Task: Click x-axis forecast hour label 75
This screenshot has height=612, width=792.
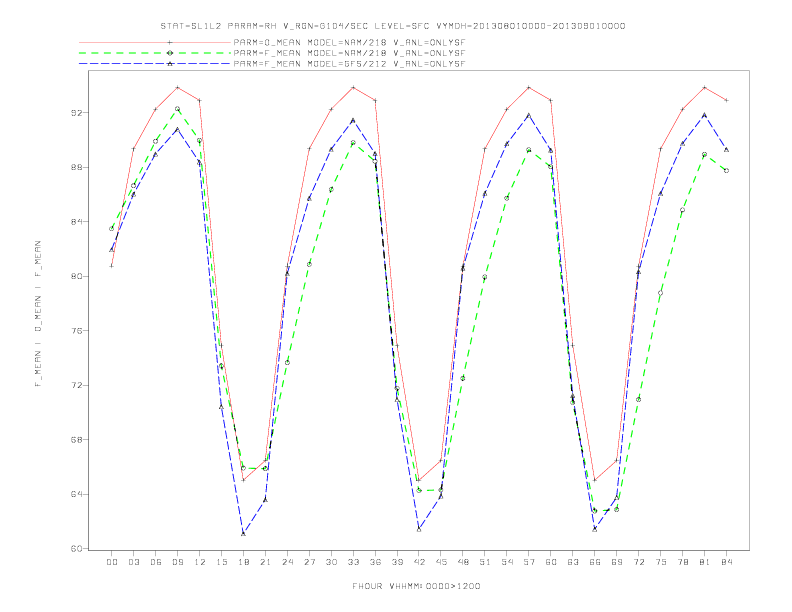Action: coord(661,562)
